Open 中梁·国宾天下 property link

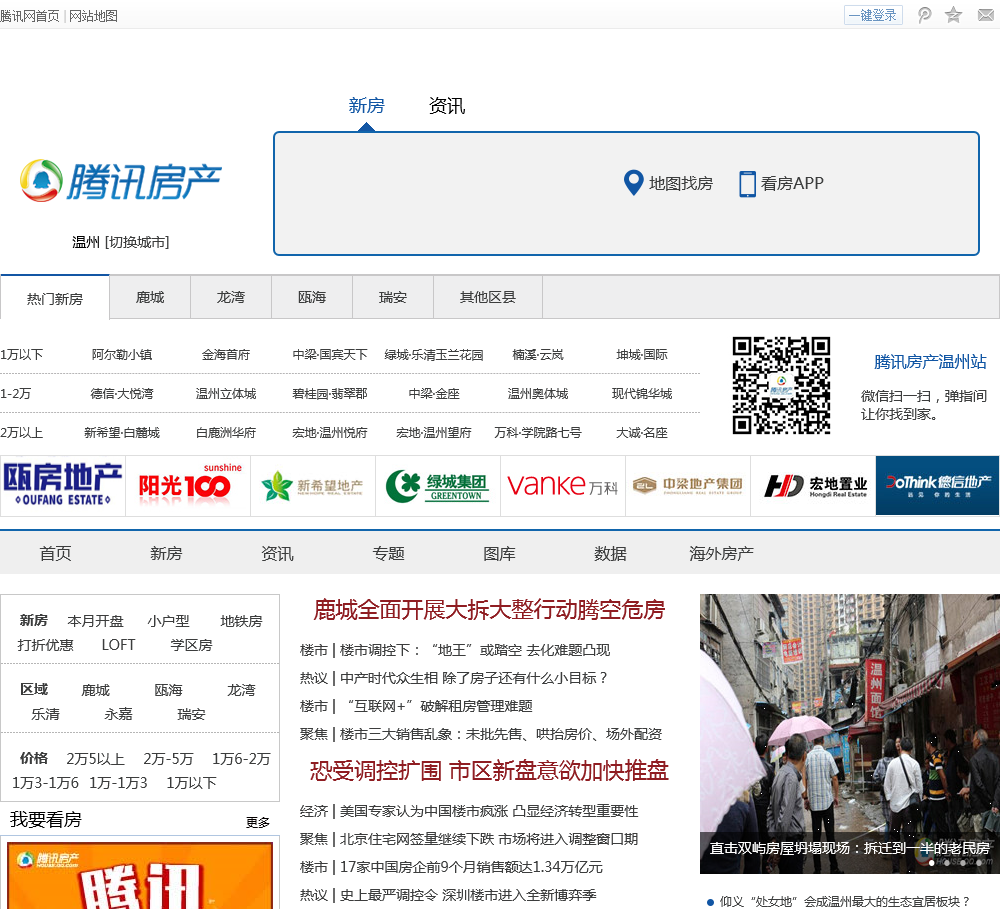pos(330,355)
